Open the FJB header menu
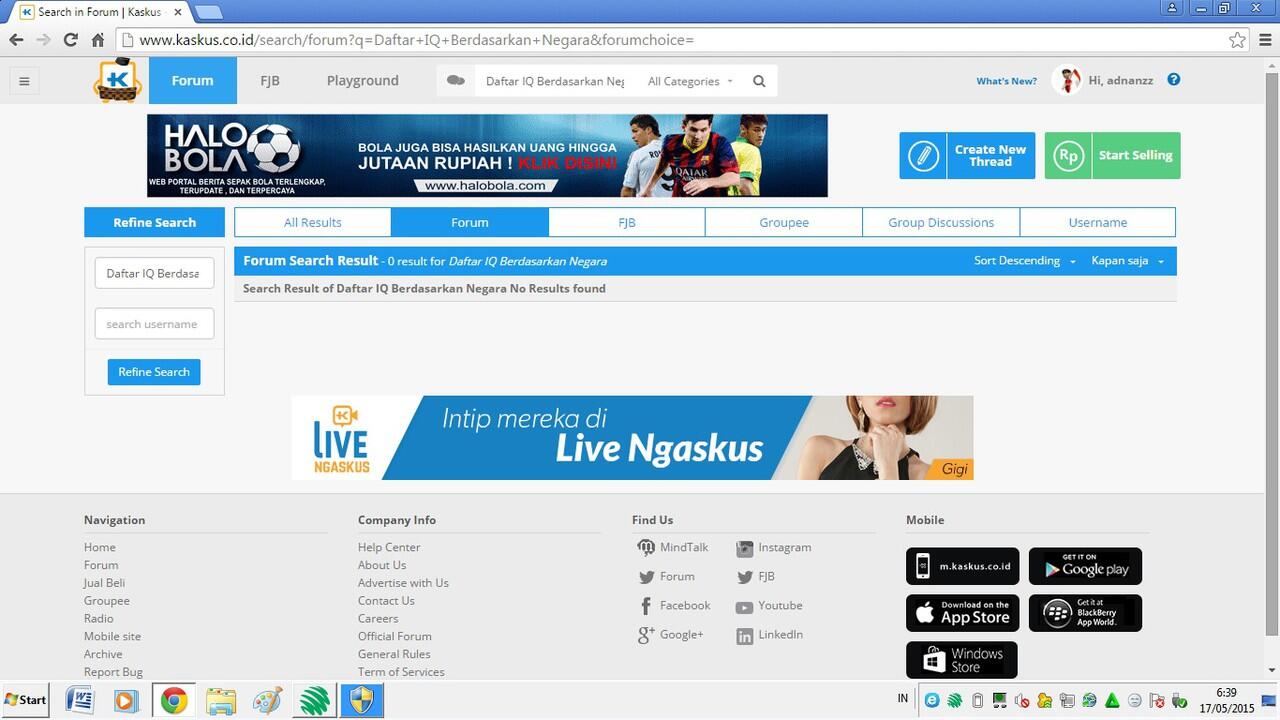 click(270, 81)
